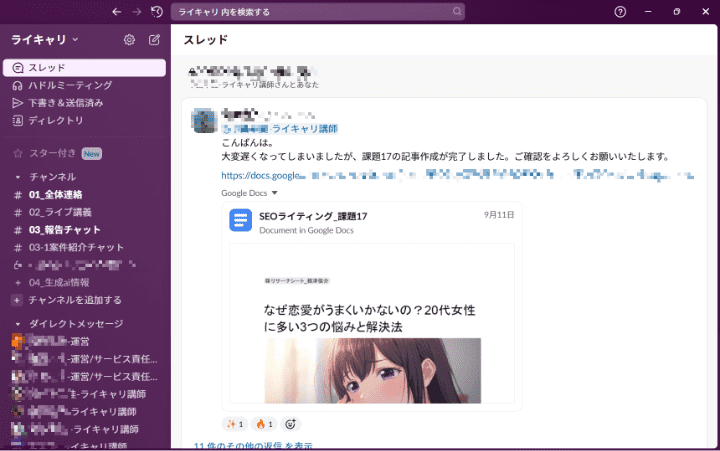Image resolution: width=720 pixels, height=451 pixels.
Task: Click the Google Docs document icon
Action: pos(241,220)
